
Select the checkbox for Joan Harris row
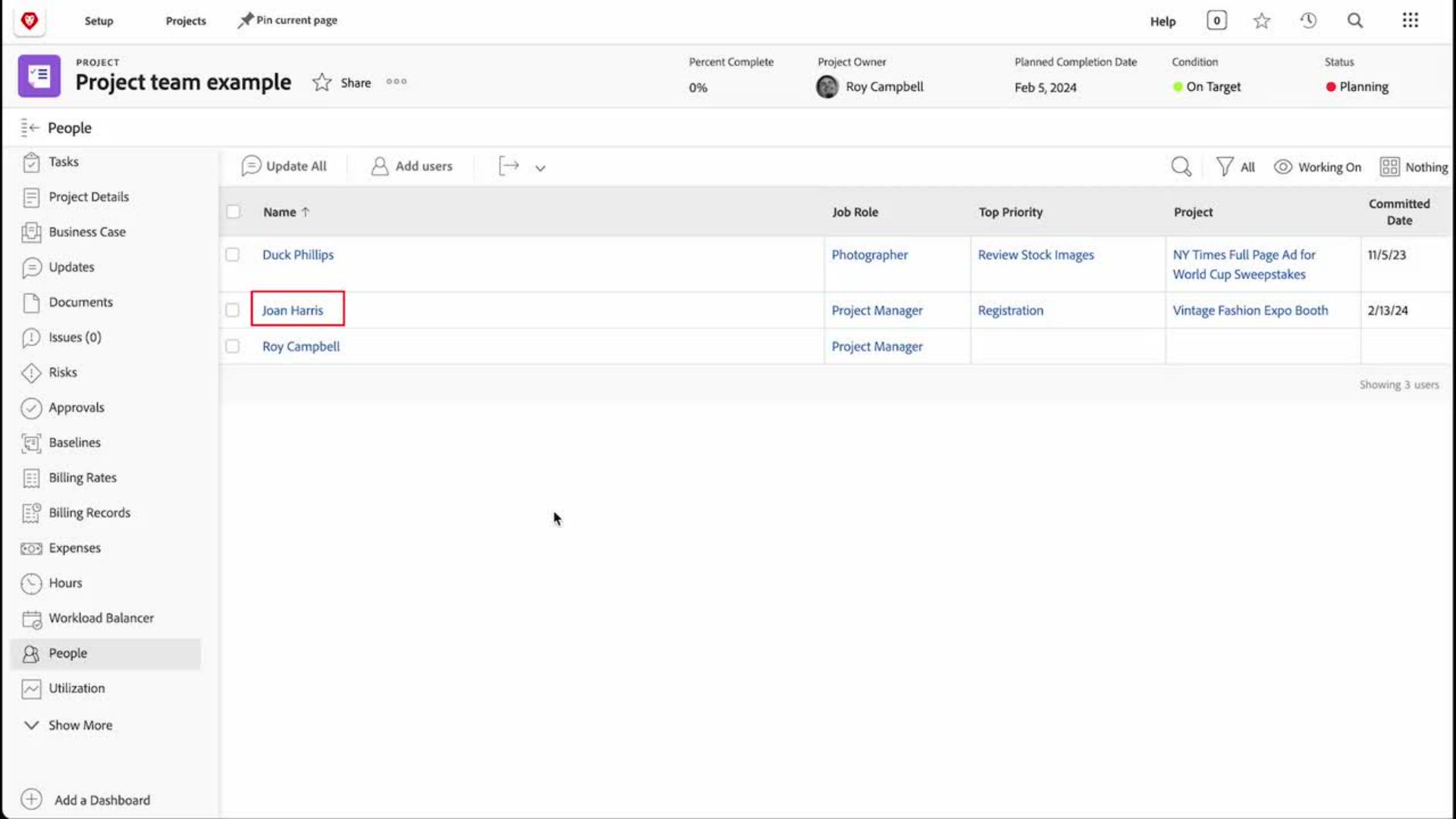coord(233,309)
